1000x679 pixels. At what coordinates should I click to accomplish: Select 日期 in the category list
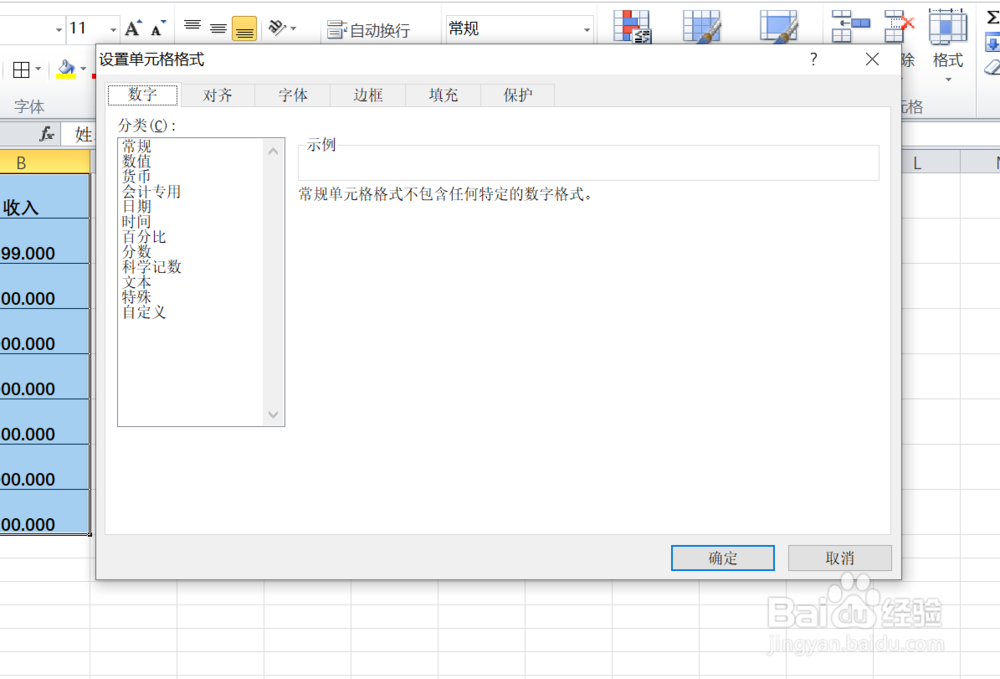(x=136, y=206)
